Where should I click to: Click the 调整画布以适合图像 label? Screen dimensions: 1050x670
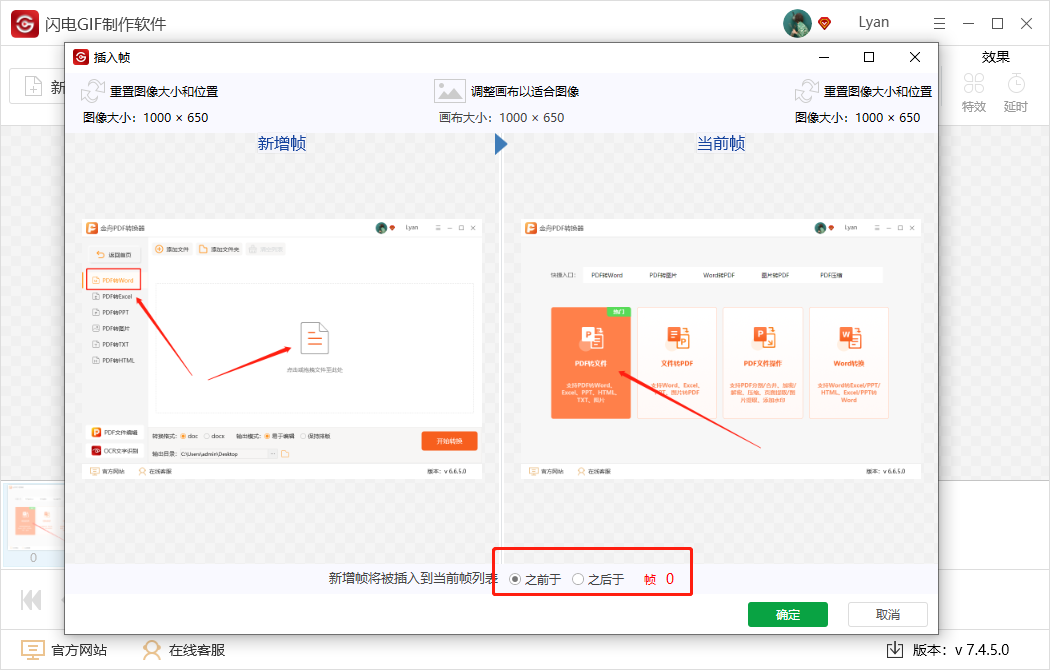pos(524,92)
